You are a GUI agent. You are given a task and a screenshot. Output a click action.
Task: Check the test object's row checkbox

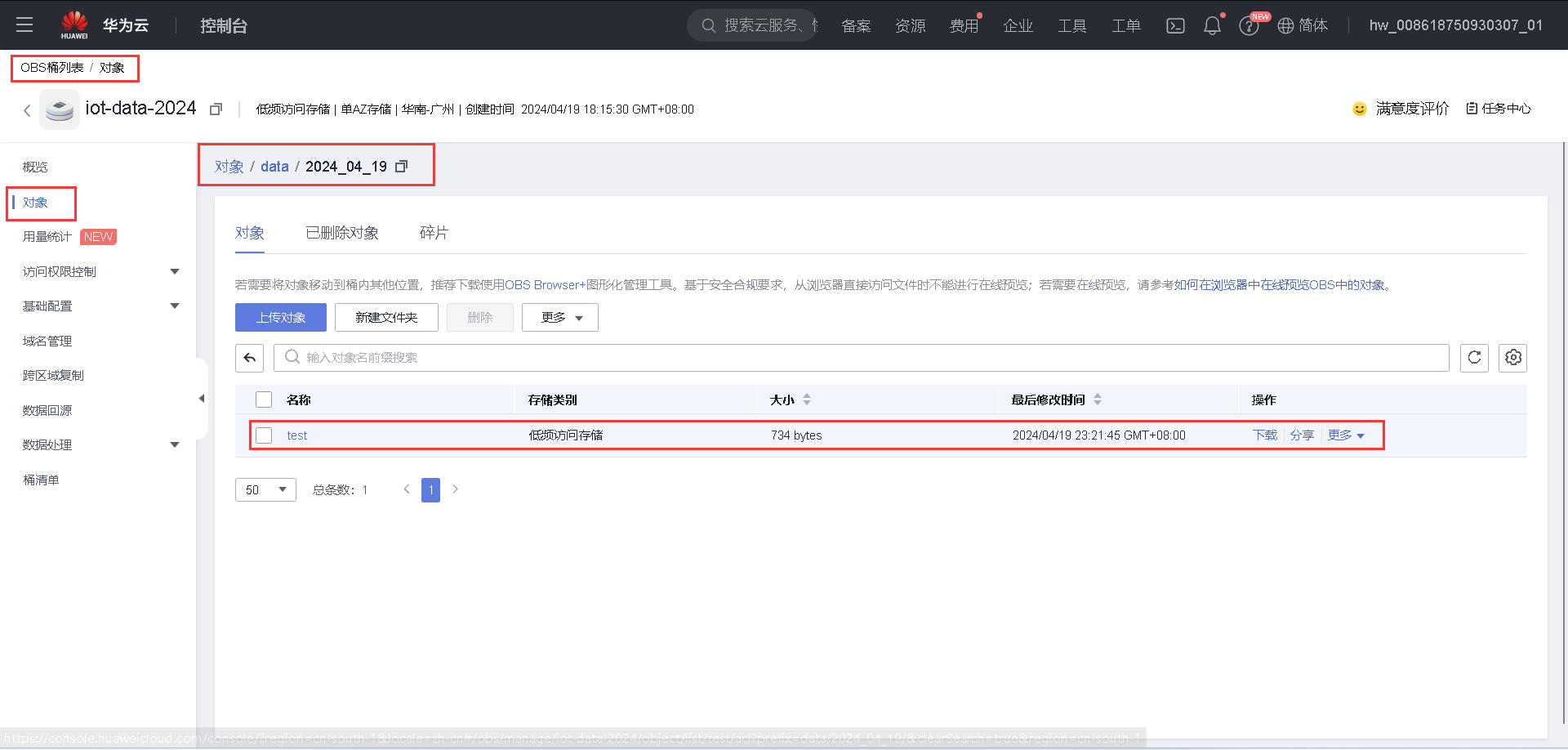coord(263,435)
